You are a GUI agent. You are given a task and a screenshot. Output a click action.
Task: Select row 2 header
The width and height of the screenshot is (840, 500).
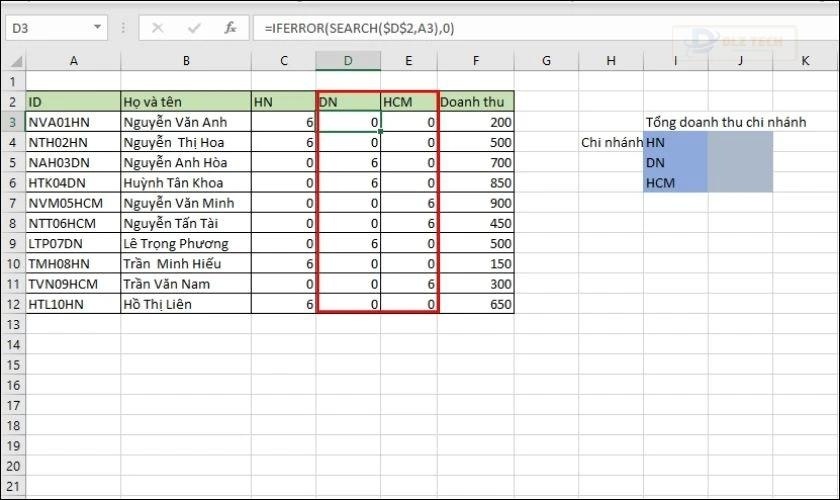pos(13,102)
